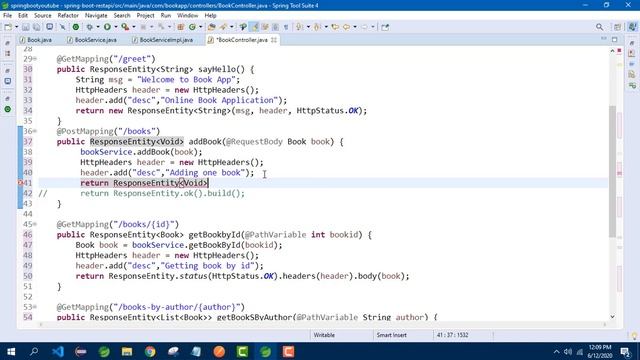Click the cursor position 41 : 37 : 1532

(x=452, y=335)
